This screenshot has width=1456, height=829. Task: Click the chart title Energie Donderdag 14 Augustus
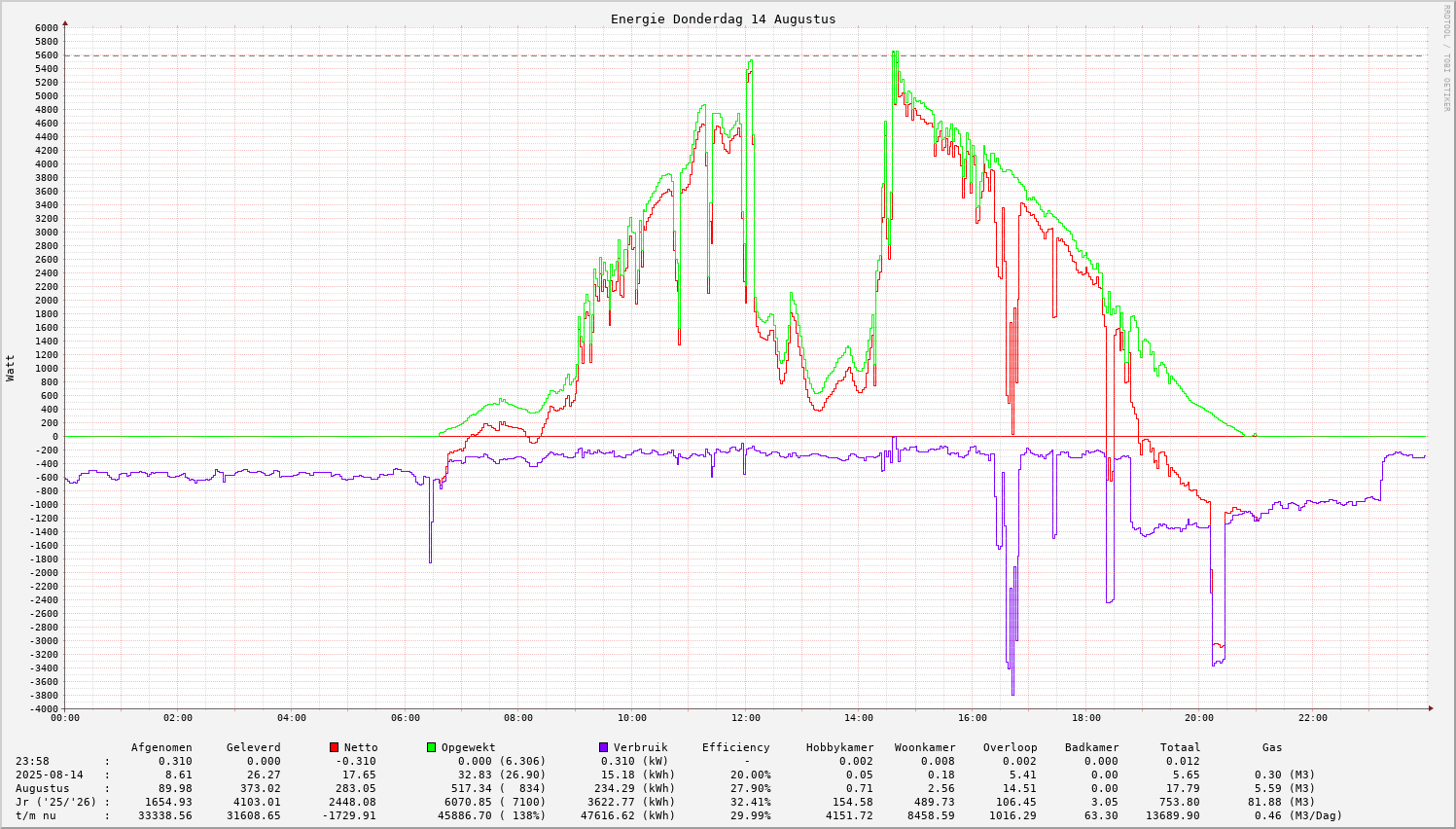723,18
